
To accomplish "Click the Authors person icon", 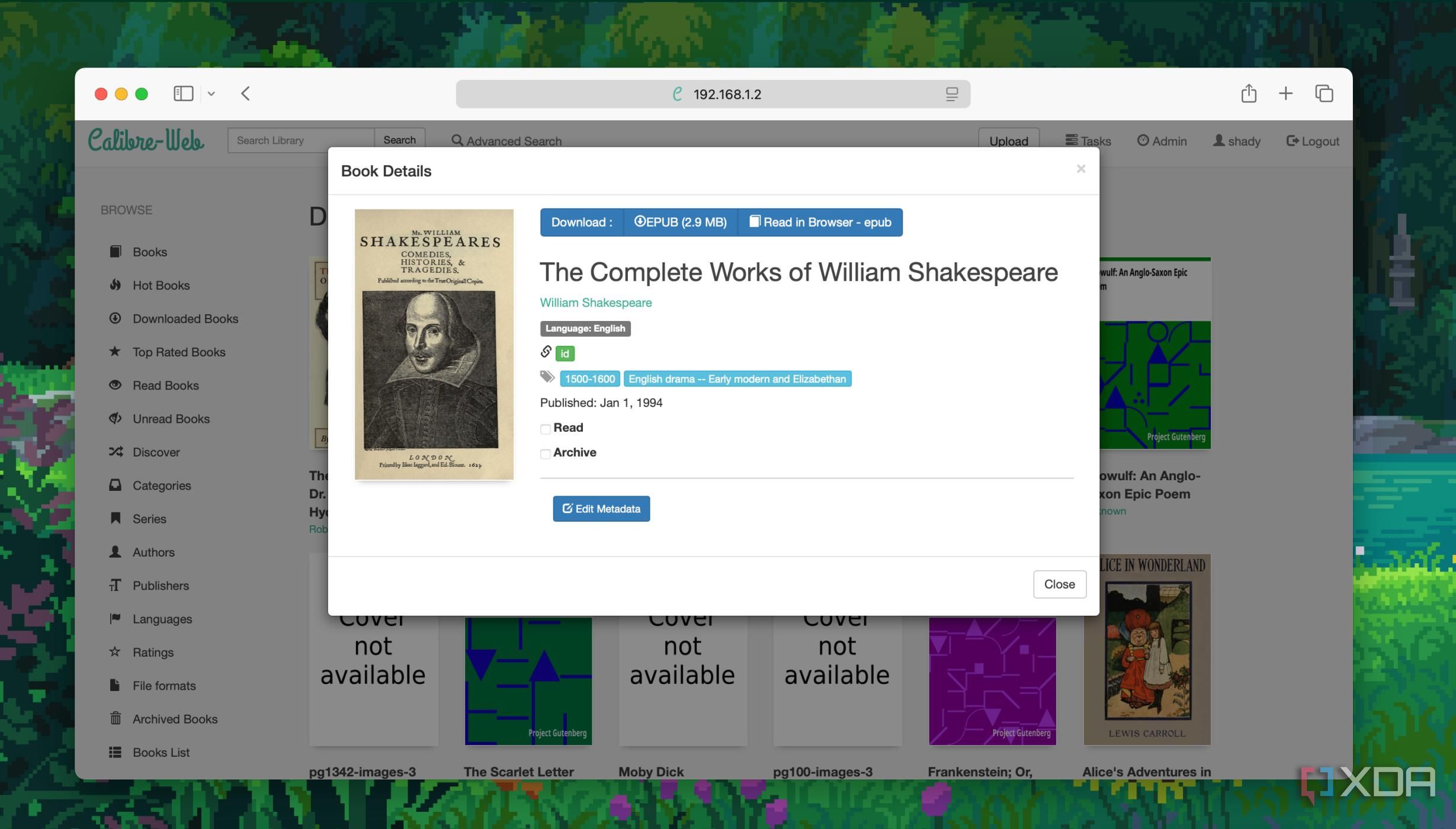I will point(116,552).
